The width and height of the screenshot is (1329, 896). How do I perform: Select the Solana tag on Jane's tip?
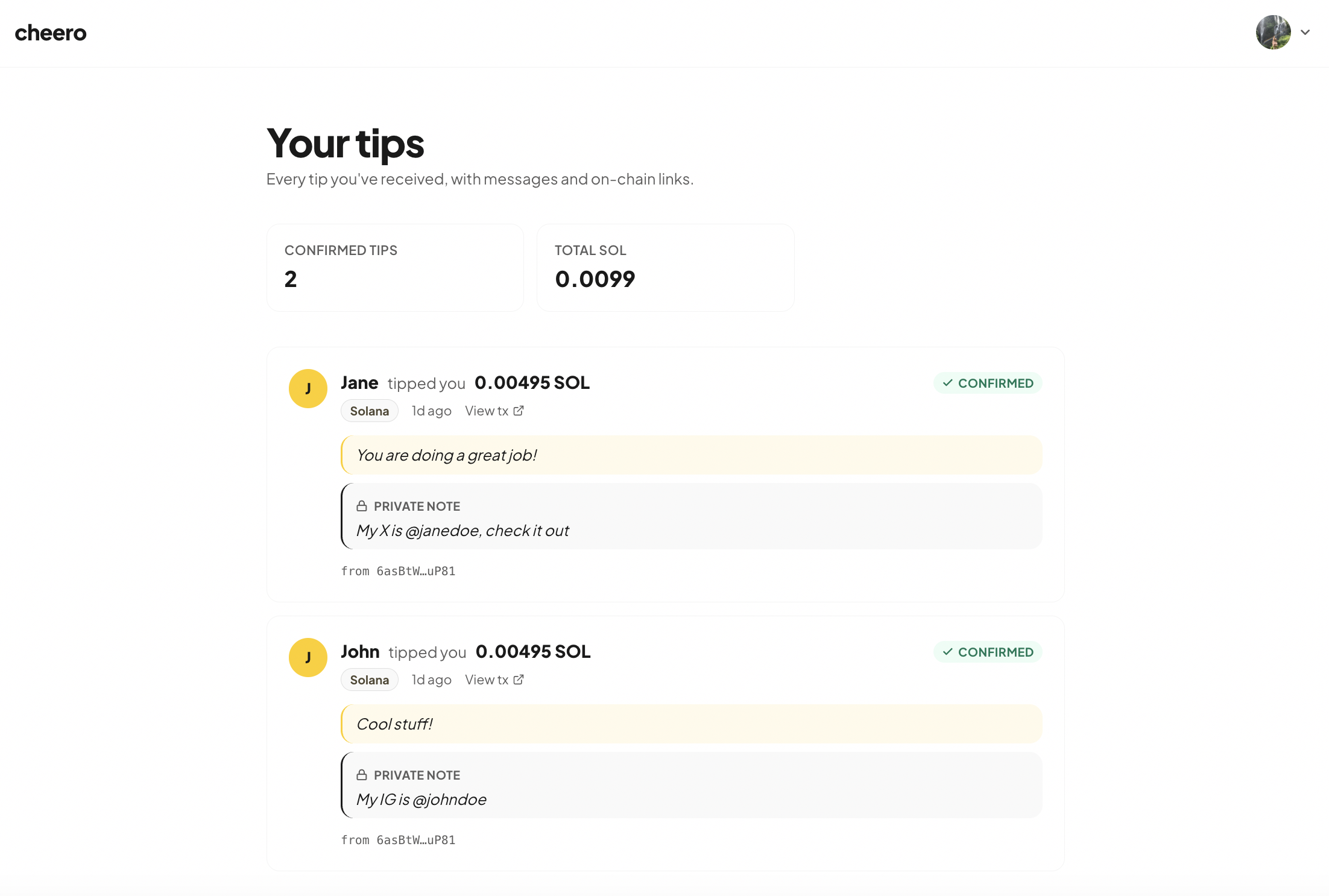click(370, 411)
